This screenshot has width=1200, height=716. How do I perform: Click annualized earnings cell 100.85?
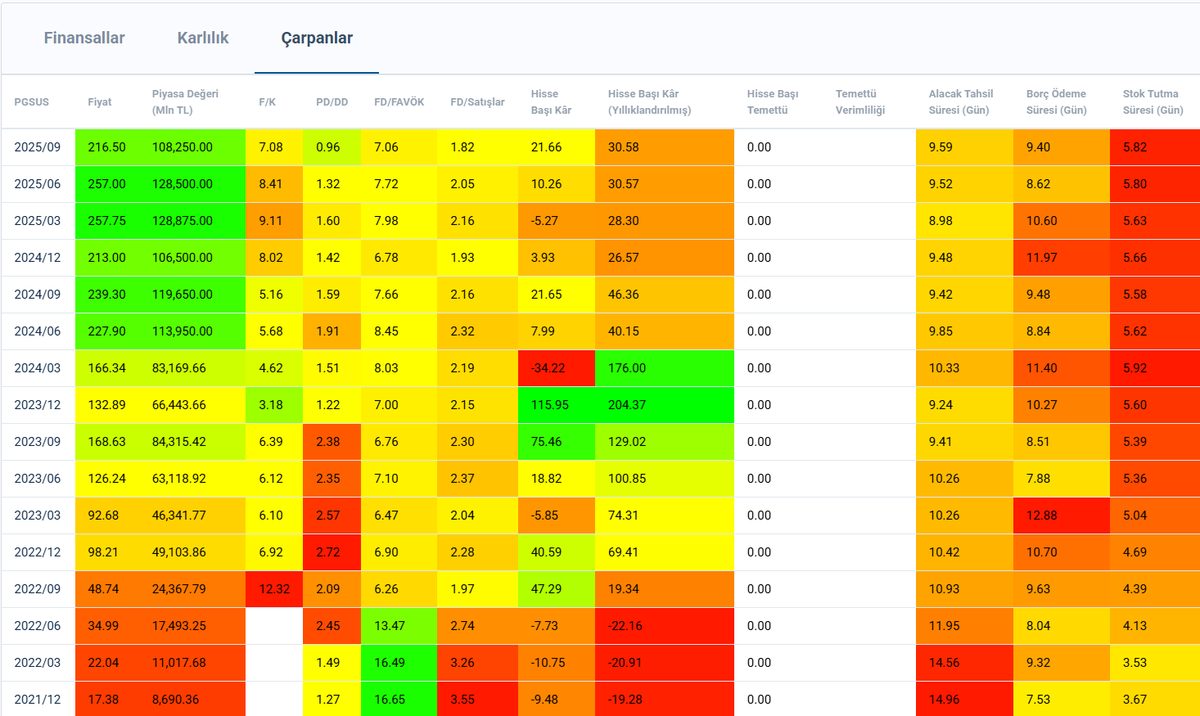coord(664,479)
